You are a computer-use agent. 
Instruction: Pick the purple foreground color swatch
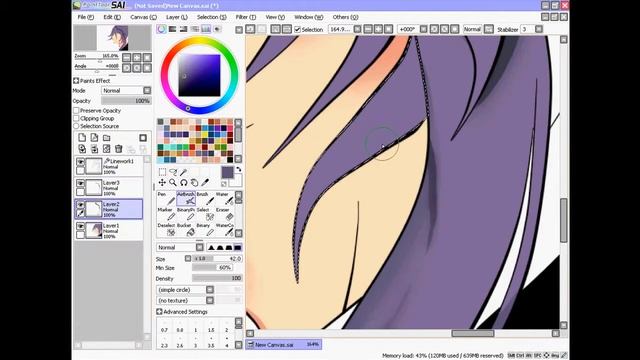(x=227, y=172)
